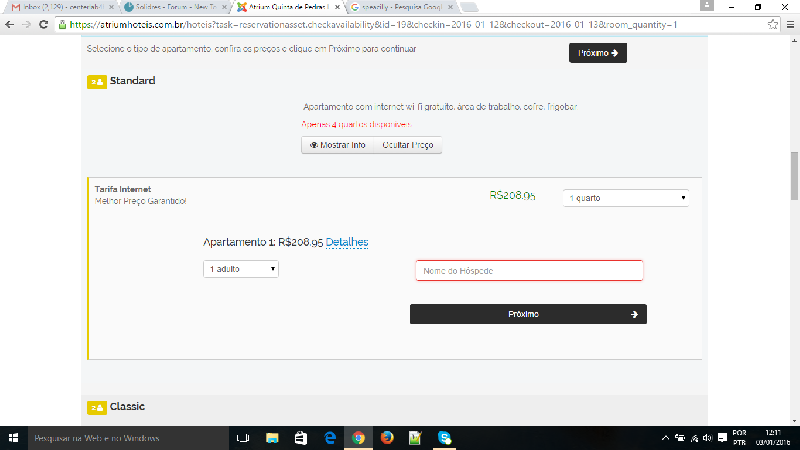
Task: Click the browser back arrow
Action: (x=9, y=23)
